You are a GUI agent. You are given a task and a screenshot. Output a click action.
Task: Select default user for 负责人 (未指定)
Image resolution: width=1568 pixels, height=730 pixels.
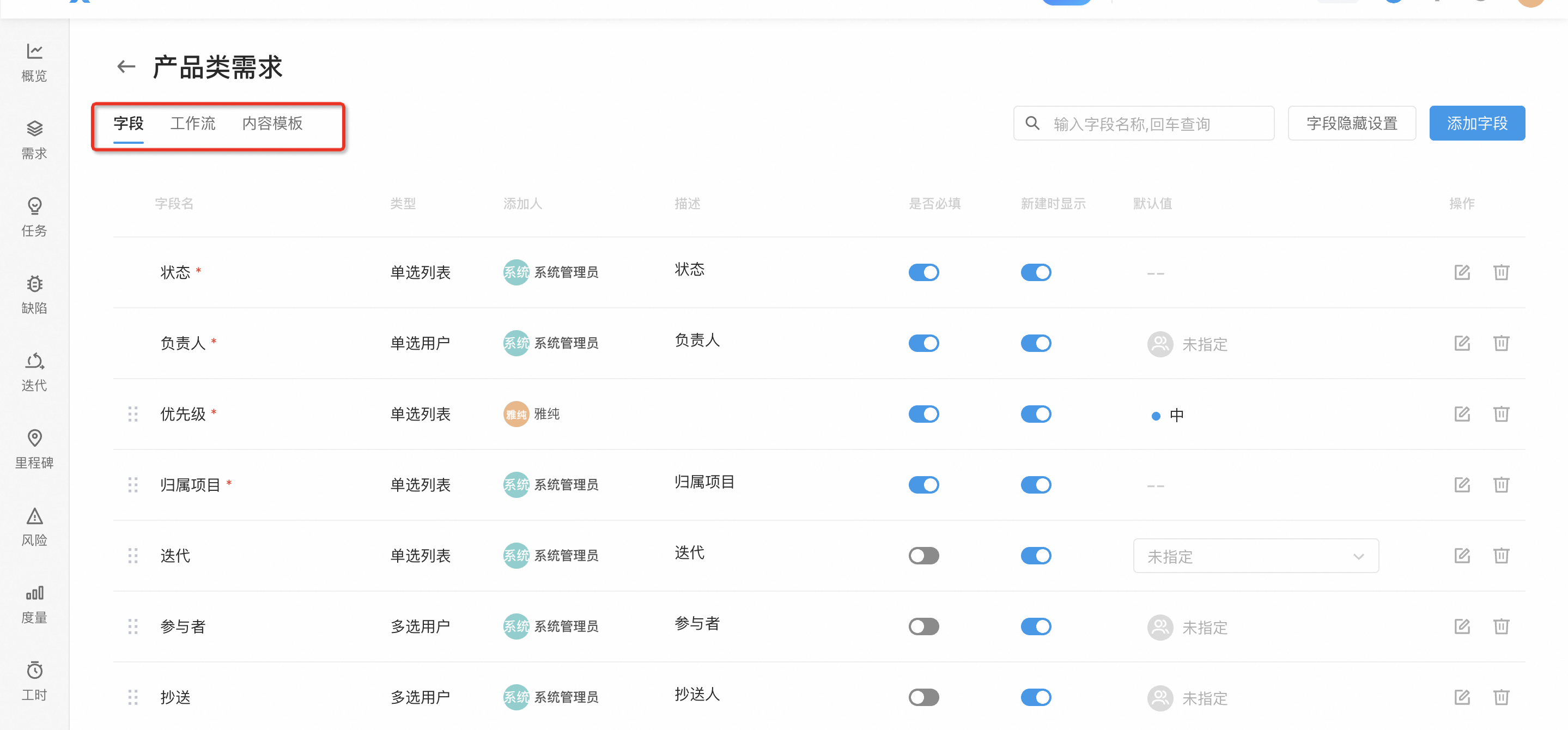tap(1187, 344)
